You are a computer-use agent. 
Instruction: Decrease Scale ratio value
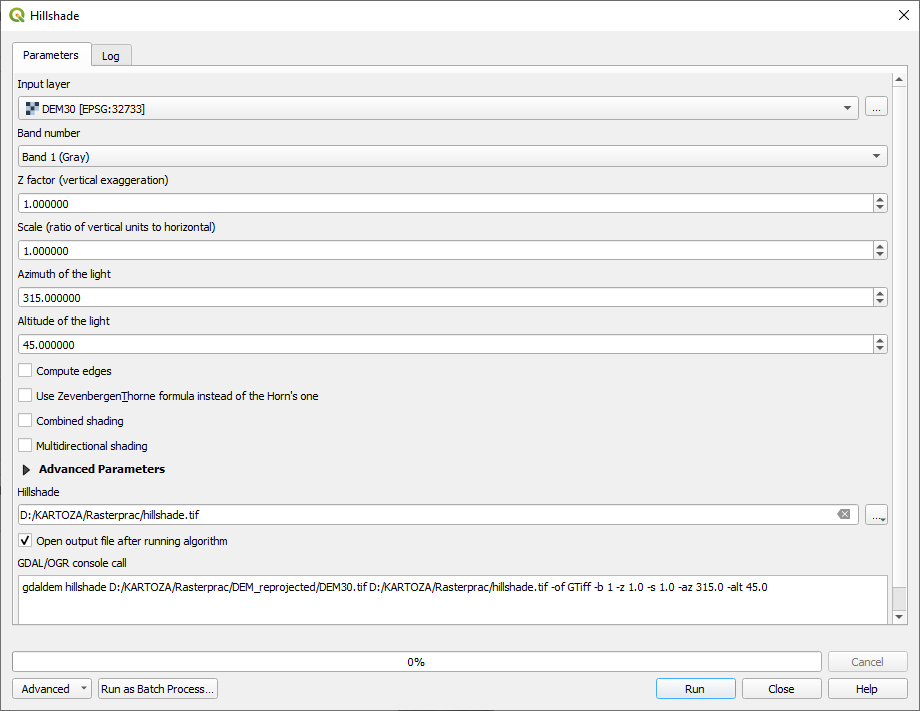tap(880, 255)
